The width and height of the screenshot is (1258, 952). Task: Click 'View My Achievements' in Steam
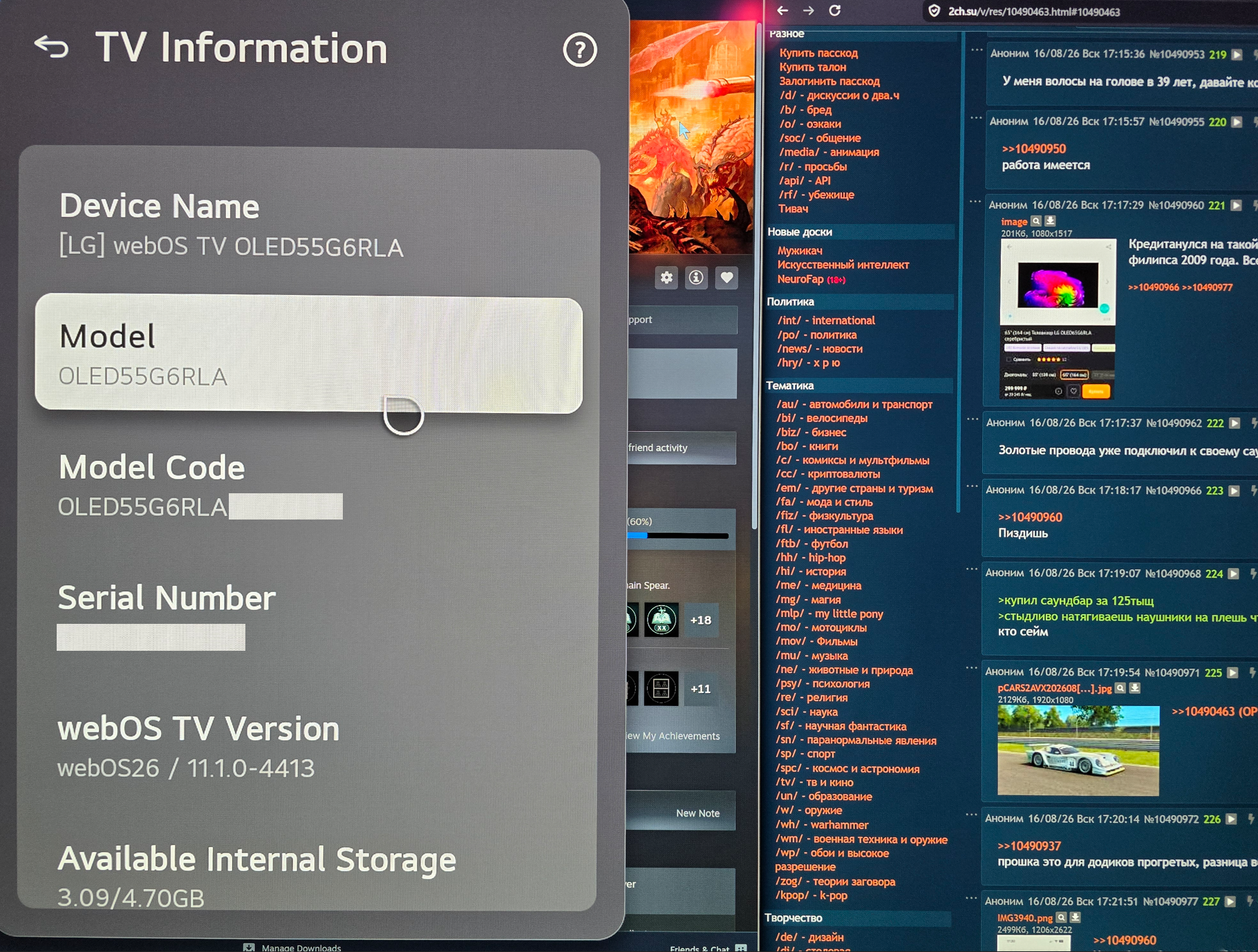click(672, 736)
